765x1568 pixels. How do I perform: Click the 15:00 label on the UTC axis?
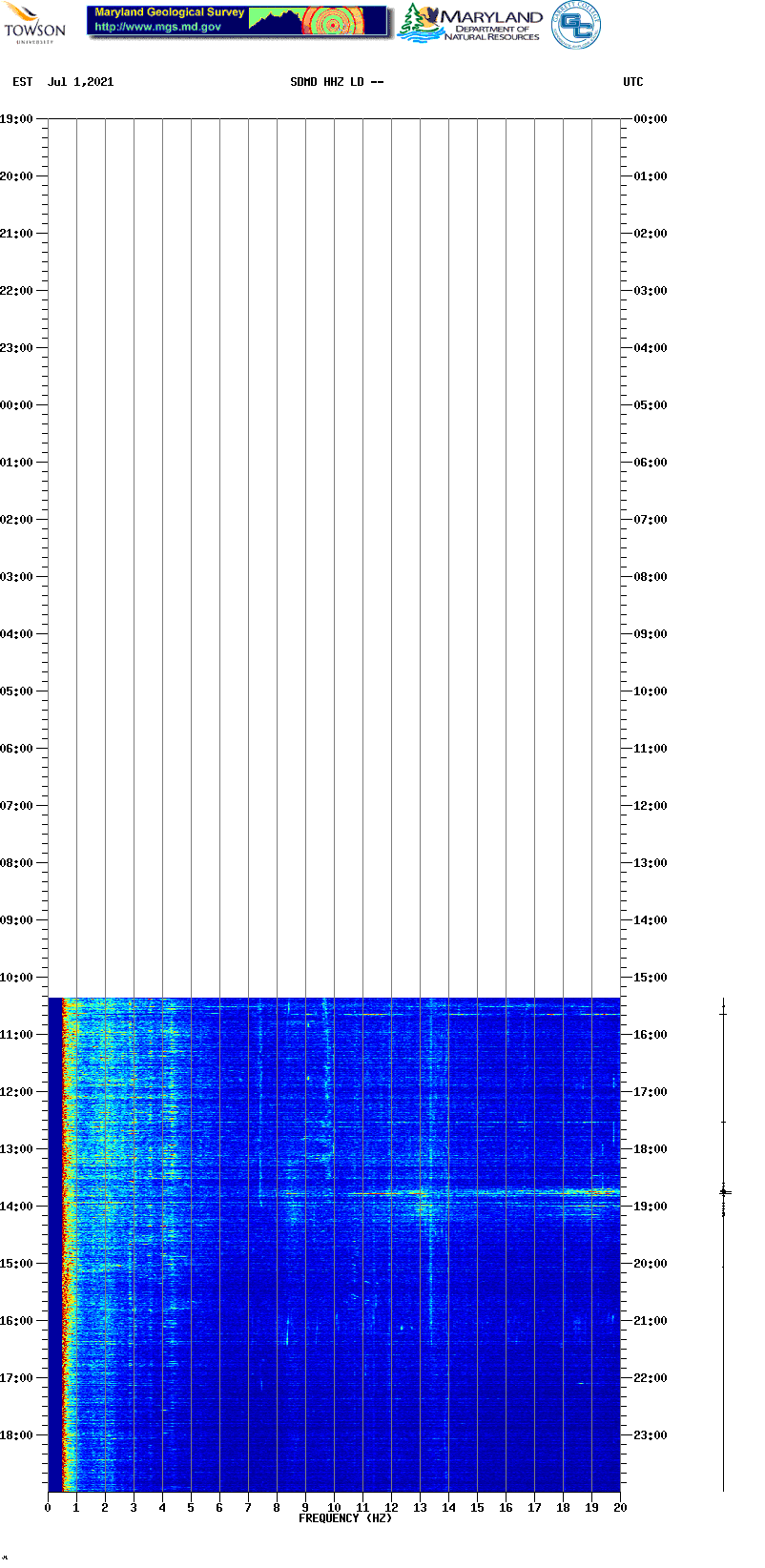(x=651, y=978)
